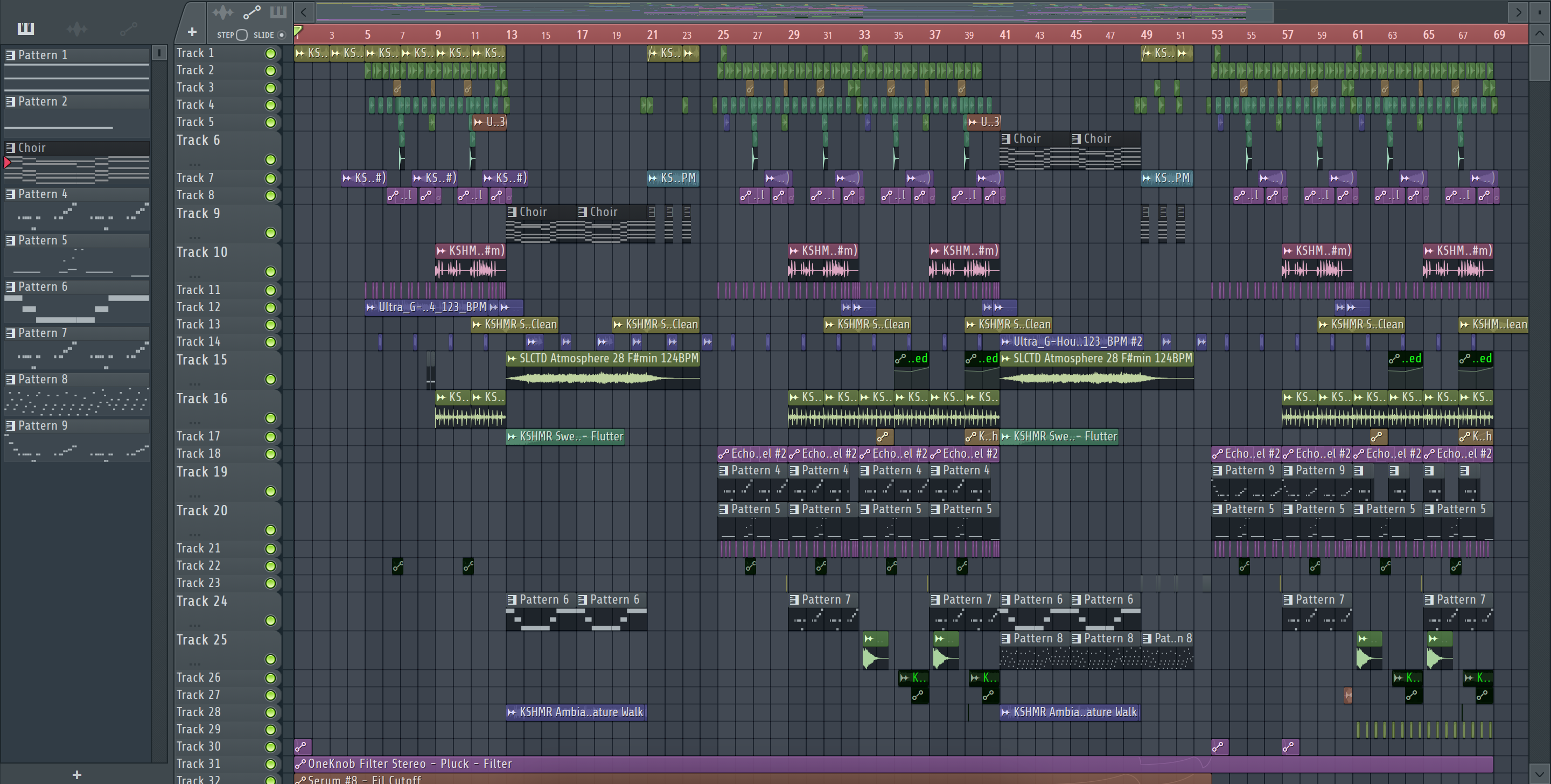The width and height of the screenshot is (1551, 784).
Task: Click the Track 15 label
Action: [x=202, y=361]
